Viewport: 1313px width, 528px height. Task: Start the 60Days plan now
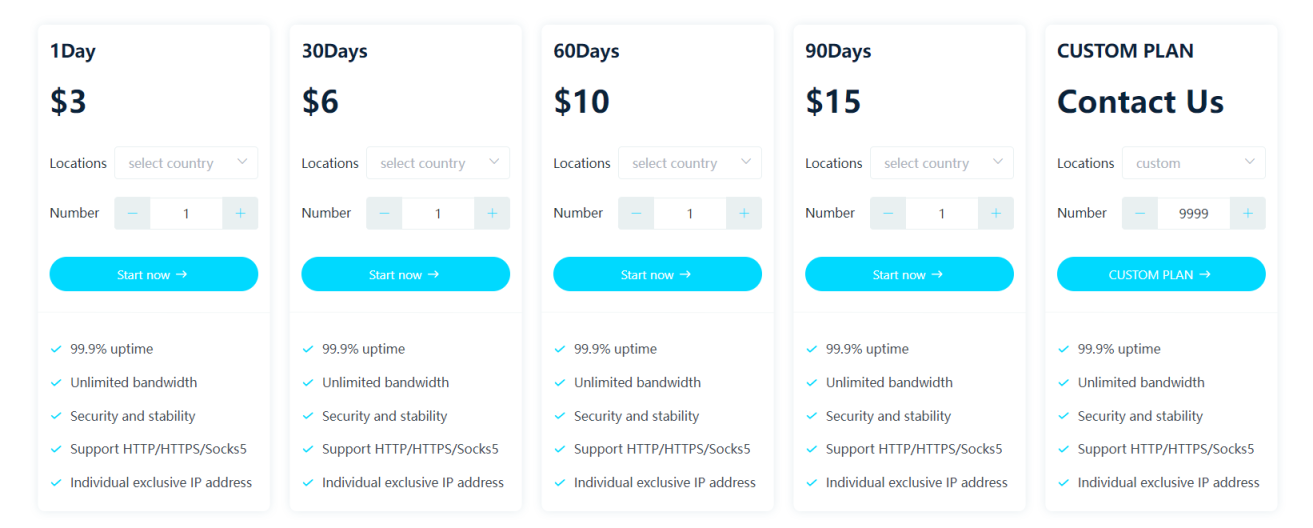pyautogui.click(x=658, y=274)
